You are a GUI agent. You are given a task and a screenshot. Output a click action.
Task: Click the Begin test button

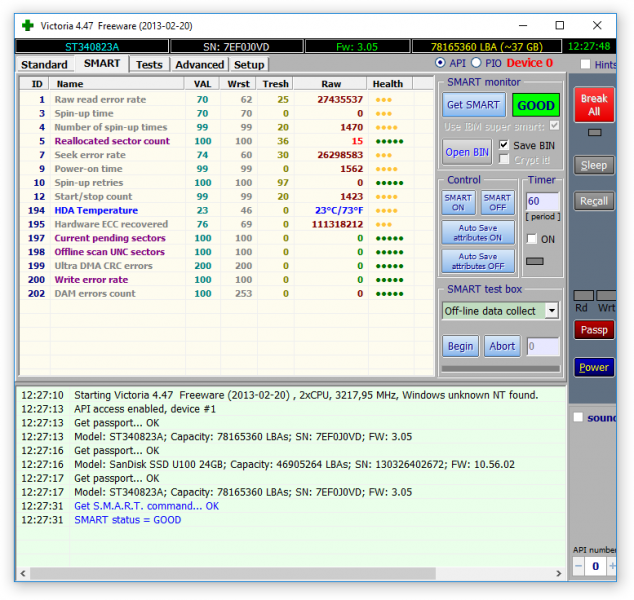pyautogui.click(x=460, y=346)
